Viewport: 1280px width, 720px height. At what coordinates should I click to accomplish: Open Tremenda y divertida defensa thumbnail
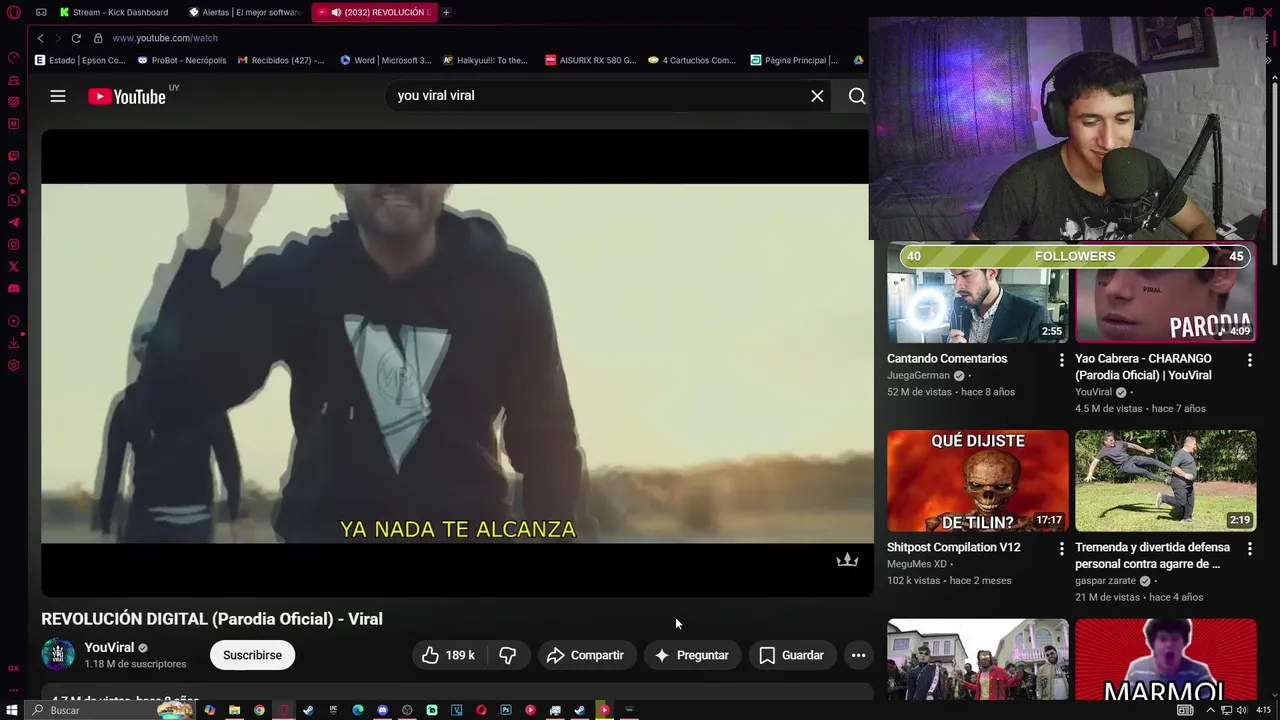1166,481
